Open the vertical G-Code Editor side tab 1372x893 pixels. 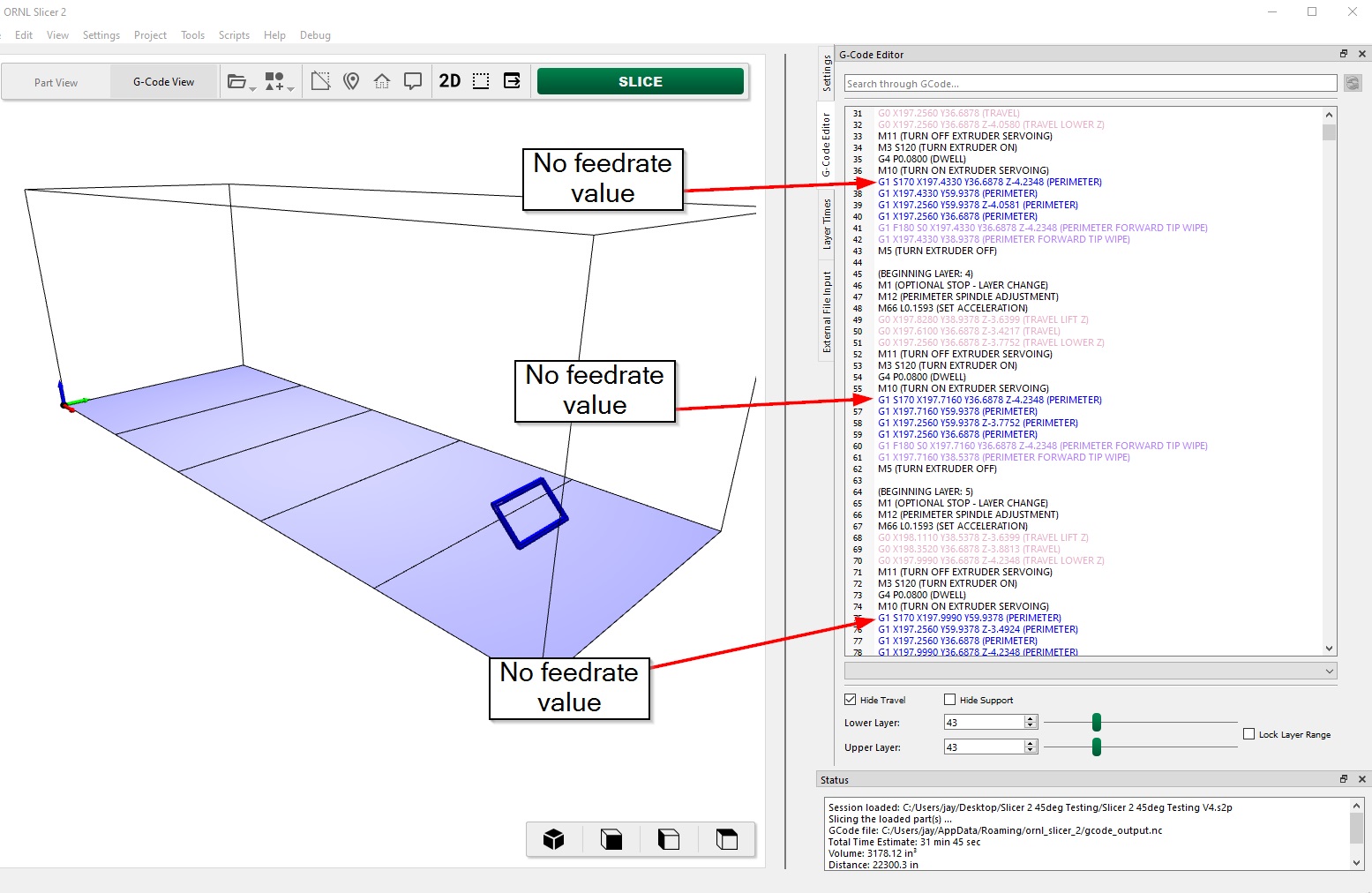point(826,144)
